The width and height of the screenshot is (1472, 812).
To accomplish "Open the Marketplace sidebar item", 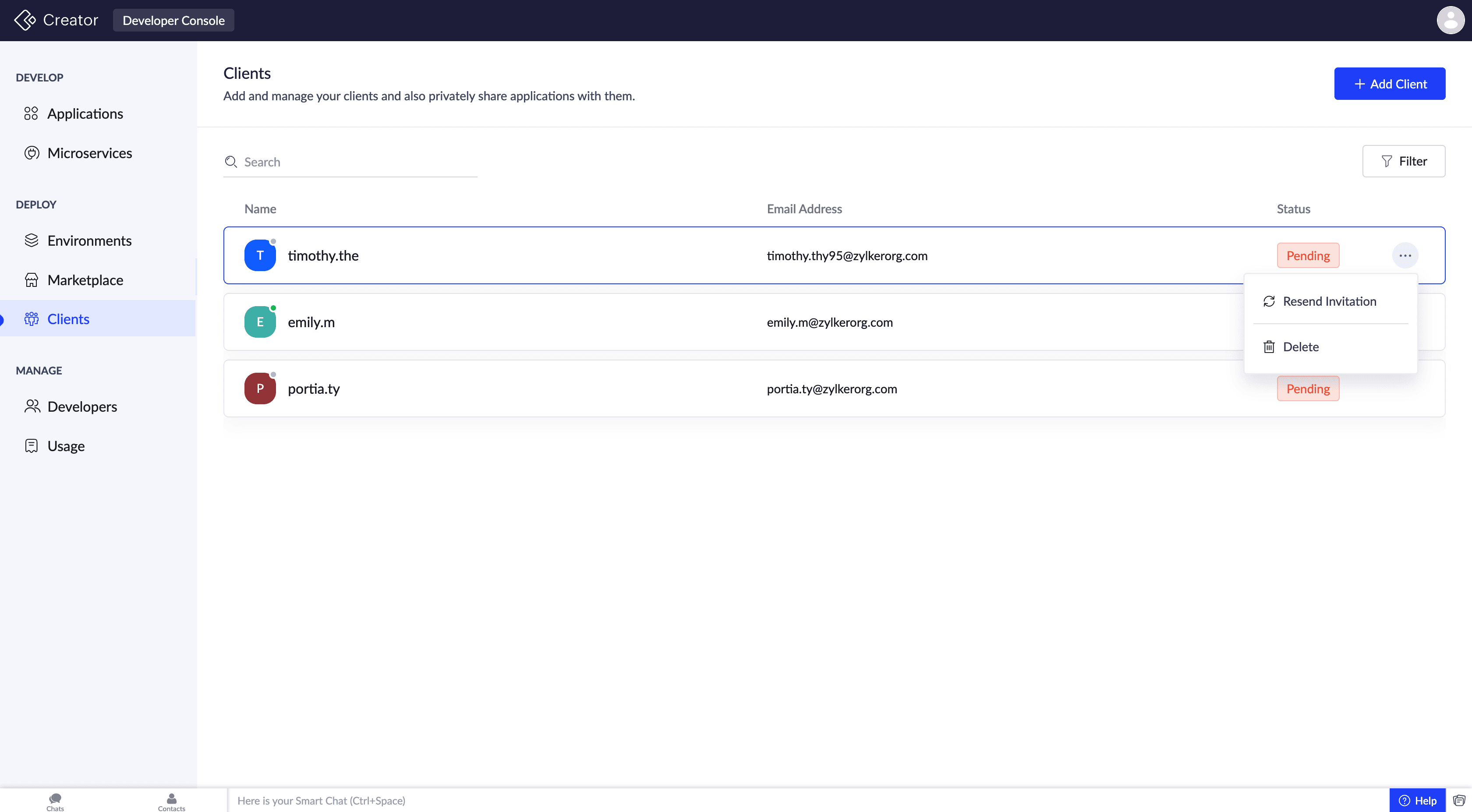I will (85, 280).
